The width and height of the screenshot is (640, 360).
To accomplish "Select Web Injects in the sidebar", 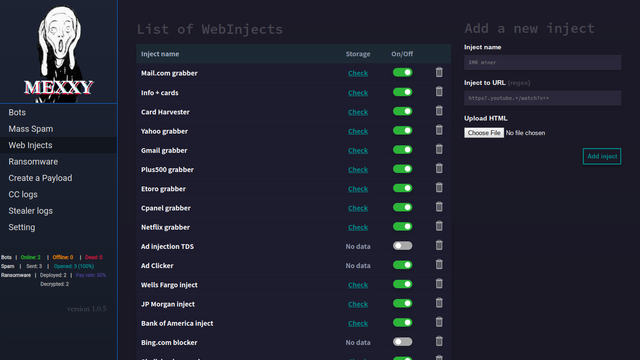I will (x=58, y=145).
